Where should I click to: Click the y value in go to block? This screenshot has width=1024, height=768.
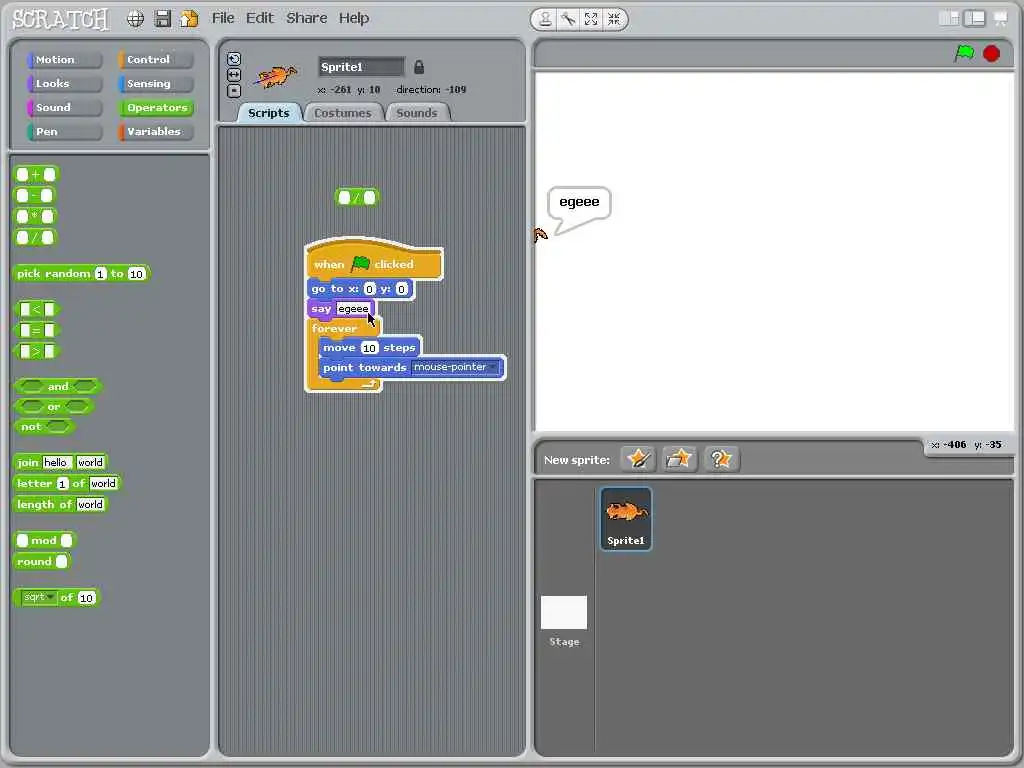click(x=402, y=289)
